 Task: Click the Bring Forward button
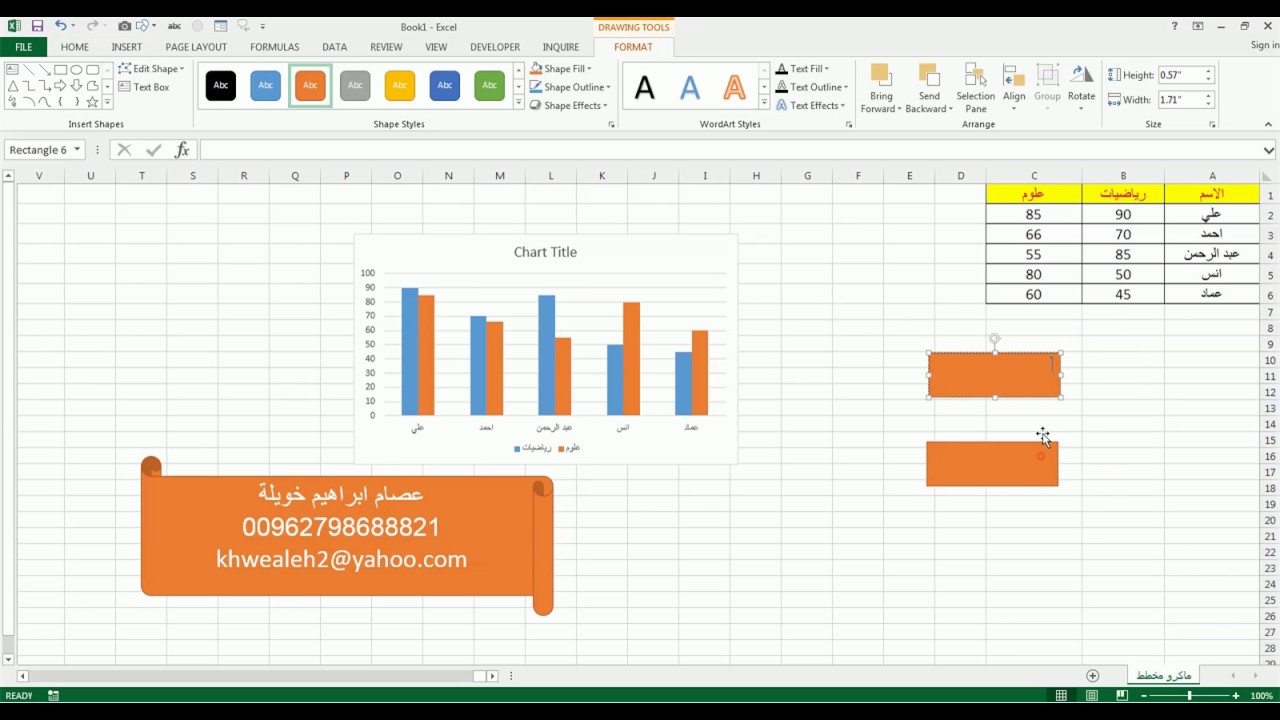pyautogui.click(x=881, y=89)
